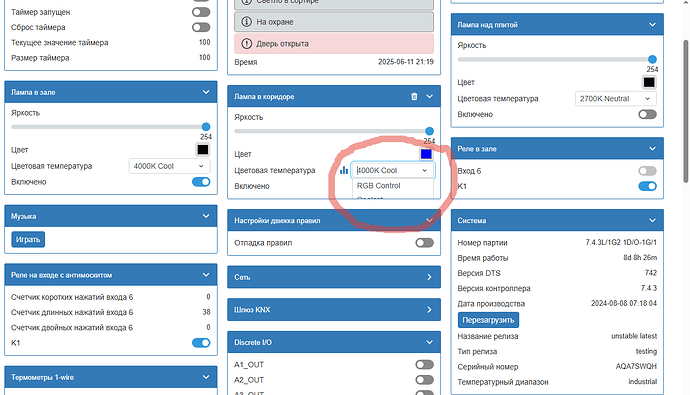Click the Тип релиза value testing
This screenshot has width=690, height=395.
click(x=646, y=351)
